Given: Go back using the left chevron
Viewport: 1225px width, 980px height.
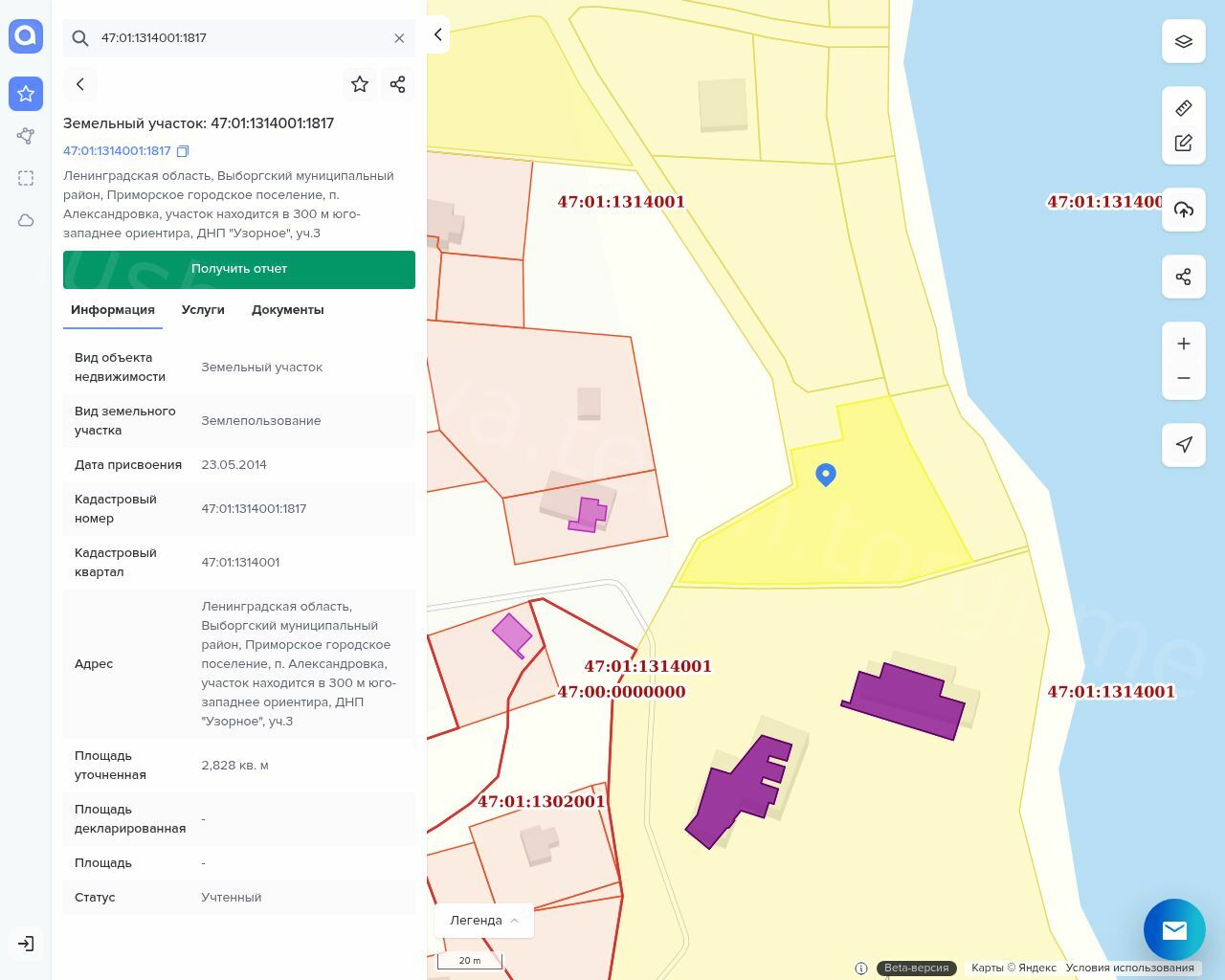Looking at the screenshot, I should coord(80,84).
